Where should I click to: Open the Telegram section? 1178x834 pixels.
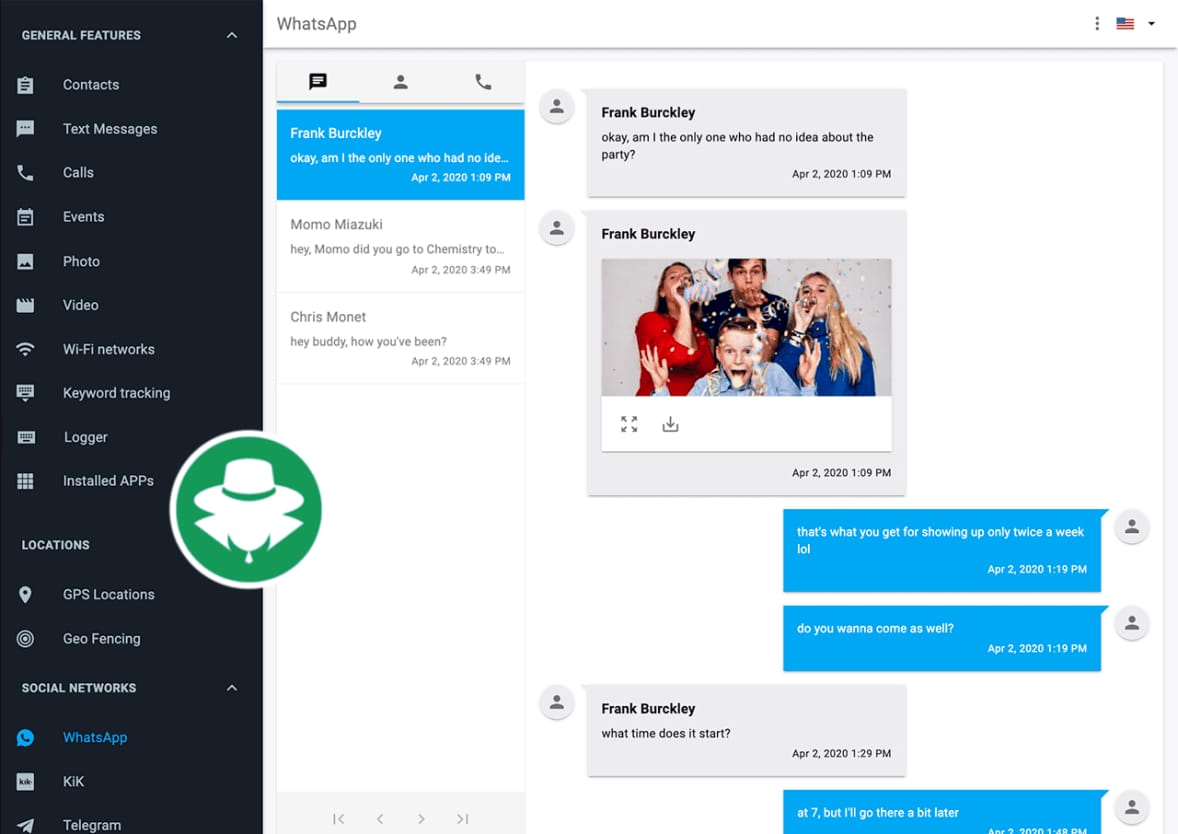(x=92, y=823)
